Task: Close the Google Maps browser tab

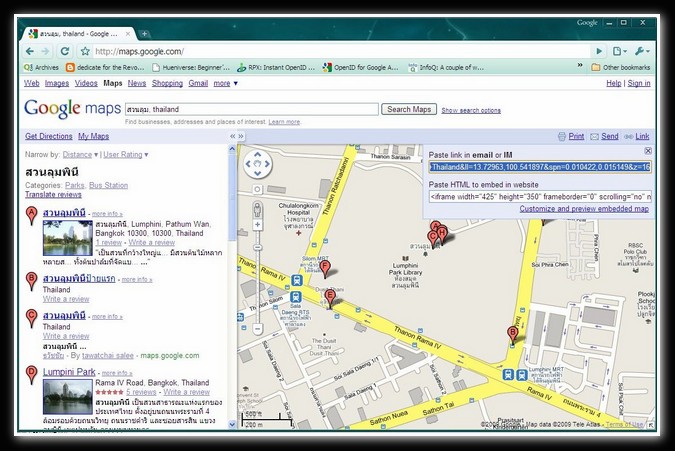Action: (x=128, y=34)
